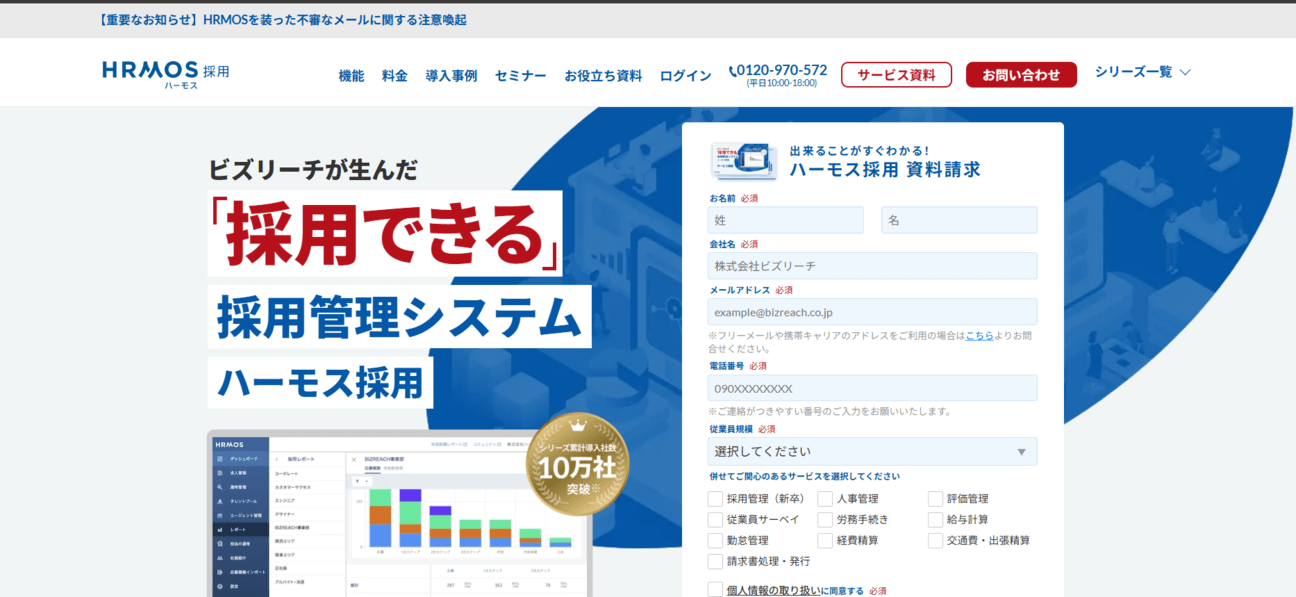Viewport: 1296px width, 597px height.
Task: Expand the シリーズ一覧 menu
Action: pos(1142,72)
